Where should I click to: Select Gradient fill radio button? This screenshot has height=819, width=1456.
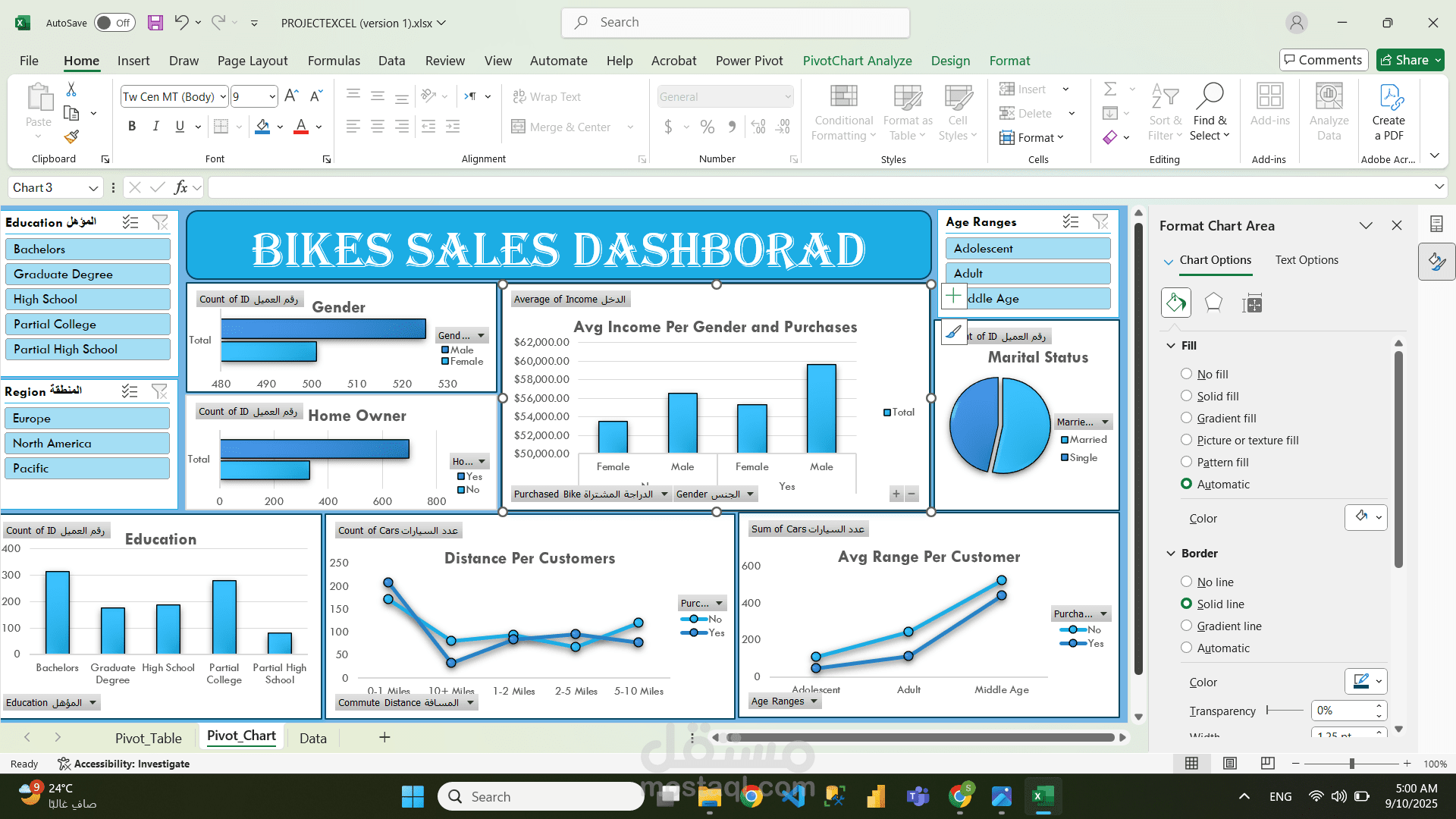(x=1187, y=418)
